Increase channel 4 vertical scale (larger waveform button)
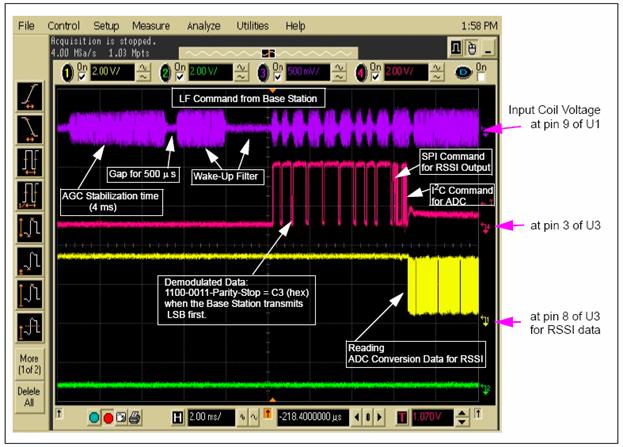The width and height of the screenshot is (623, 447). pyautogui.click(x=436, y=68)
